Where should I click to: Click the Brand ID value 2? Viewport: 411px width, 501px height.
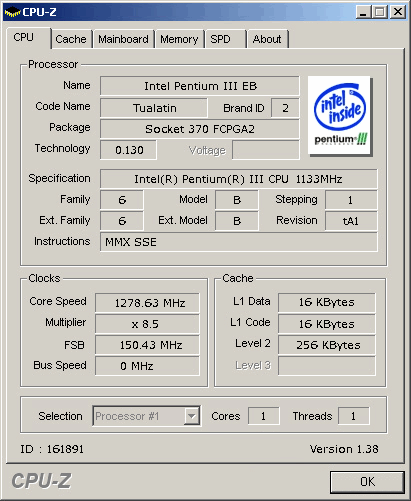pyautogui.click(x=285, y=108)
